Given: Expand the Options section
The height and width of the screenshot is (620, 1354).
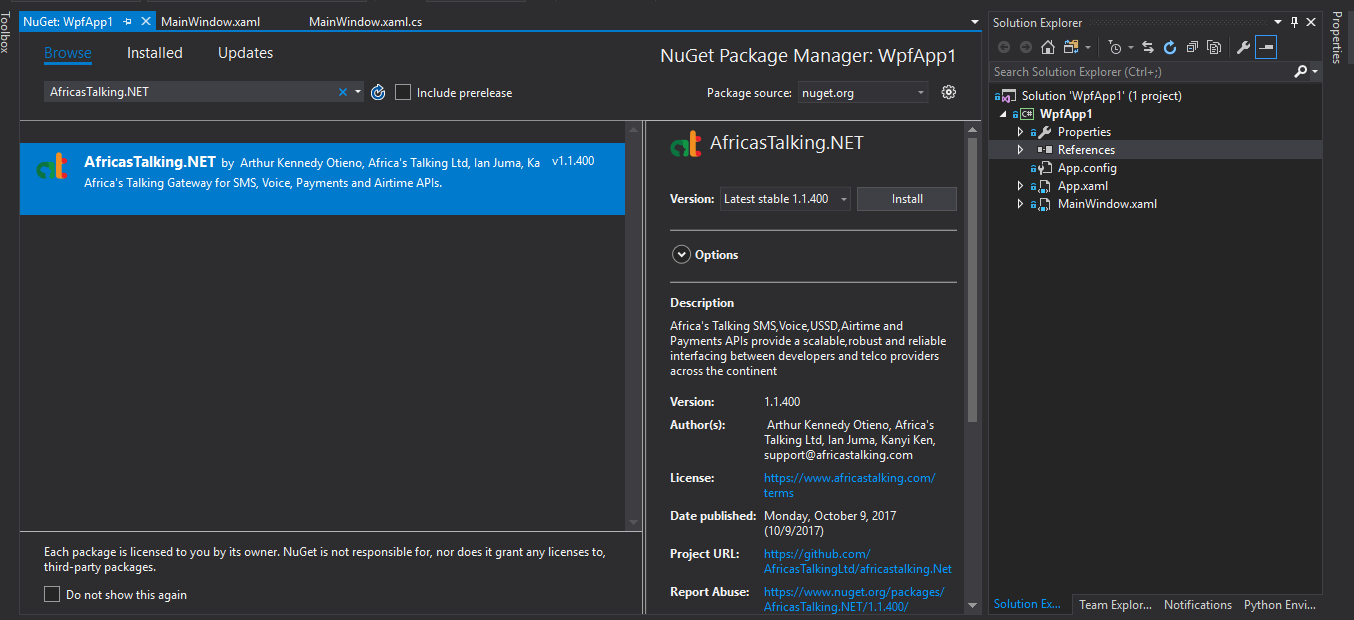Looking at the screenshot, I should click(x=680, y=255).
